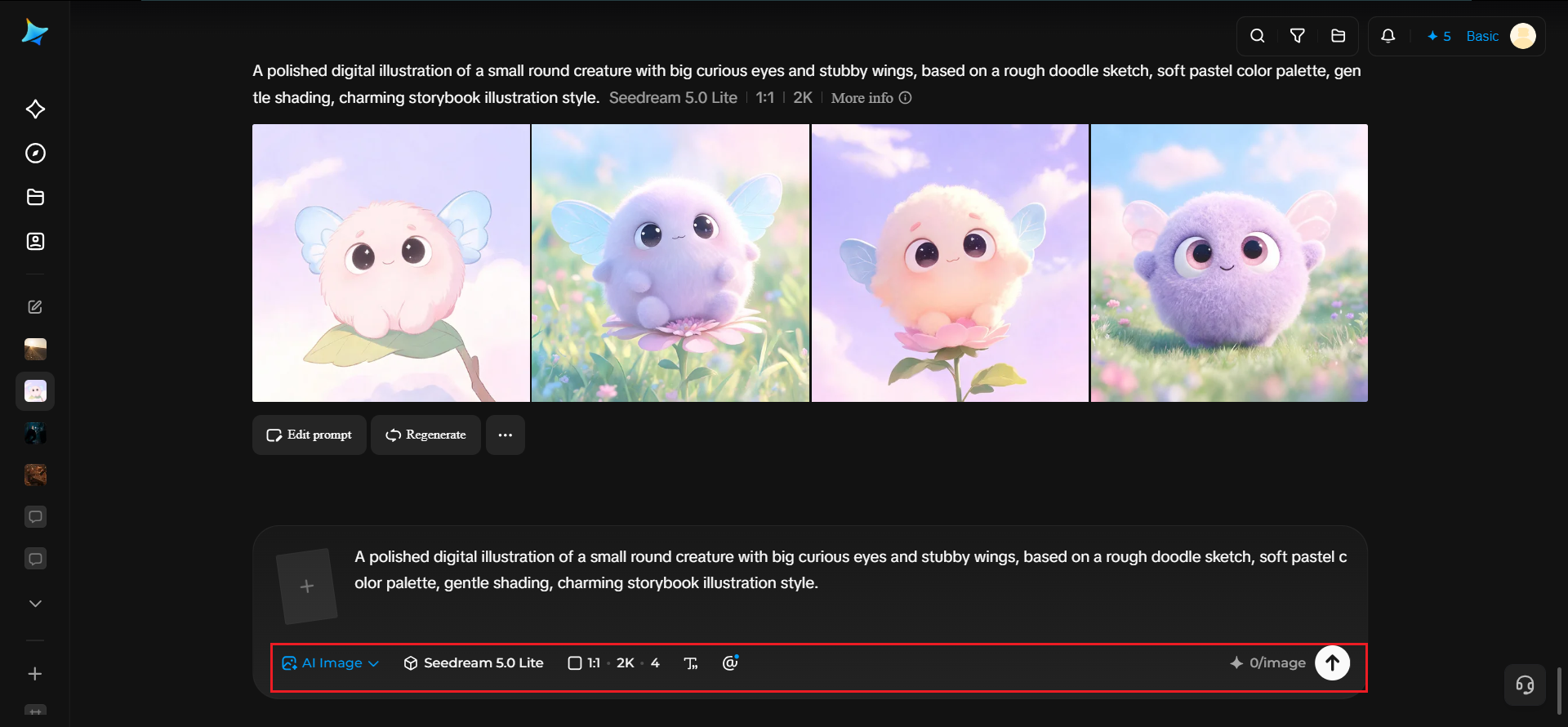Open the peach creature on pink flower image
The image size is (1568, 727).
[x=950, y=263]
